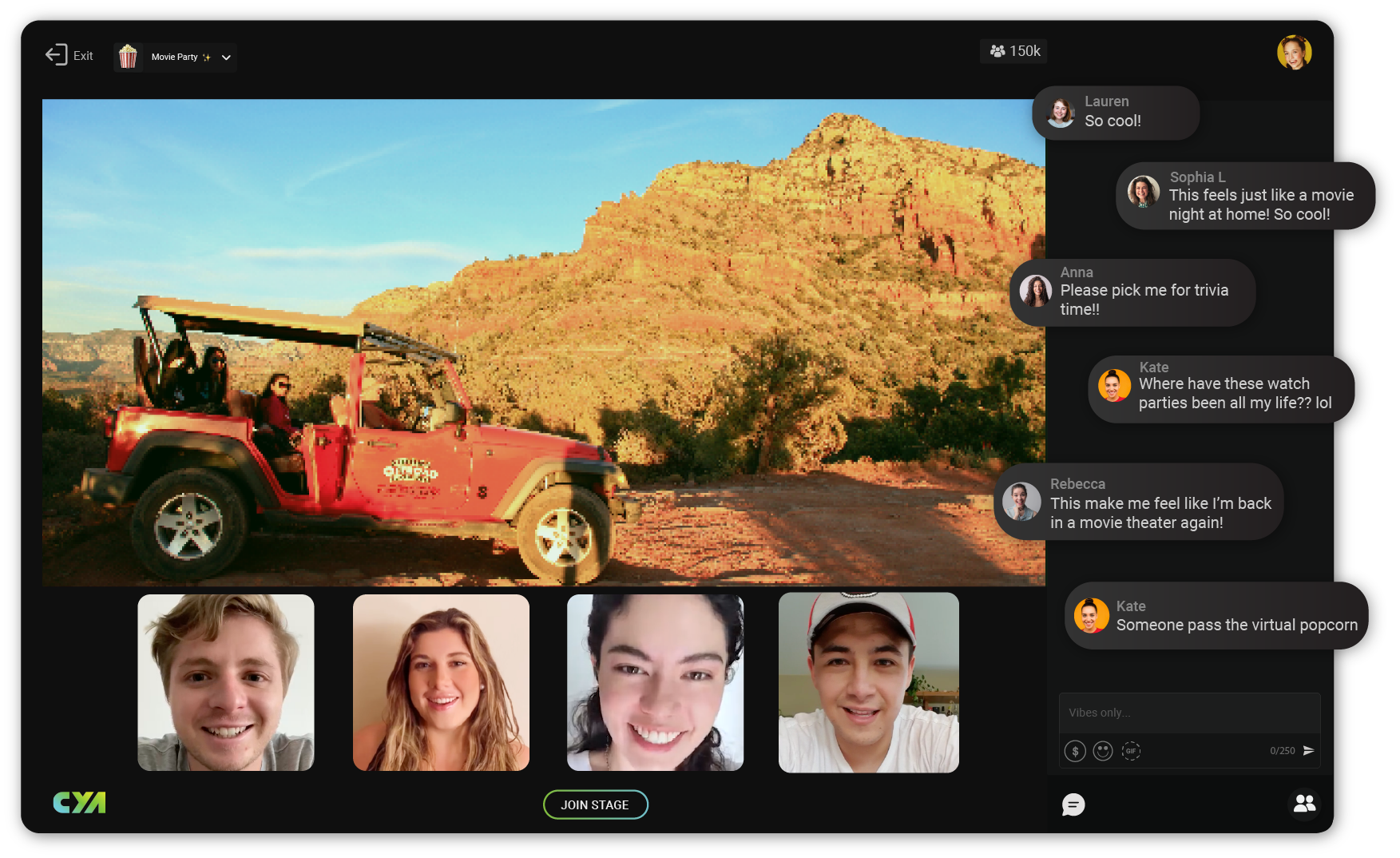1400x858 pixels.
Task: Open the GIF picker
Action: [1131, 751]
